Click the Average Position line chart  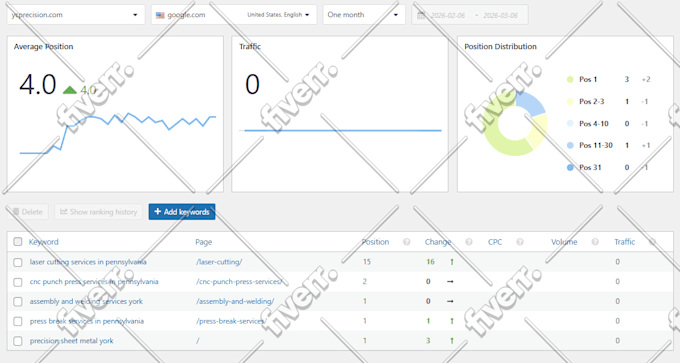[x=118, y=134]
